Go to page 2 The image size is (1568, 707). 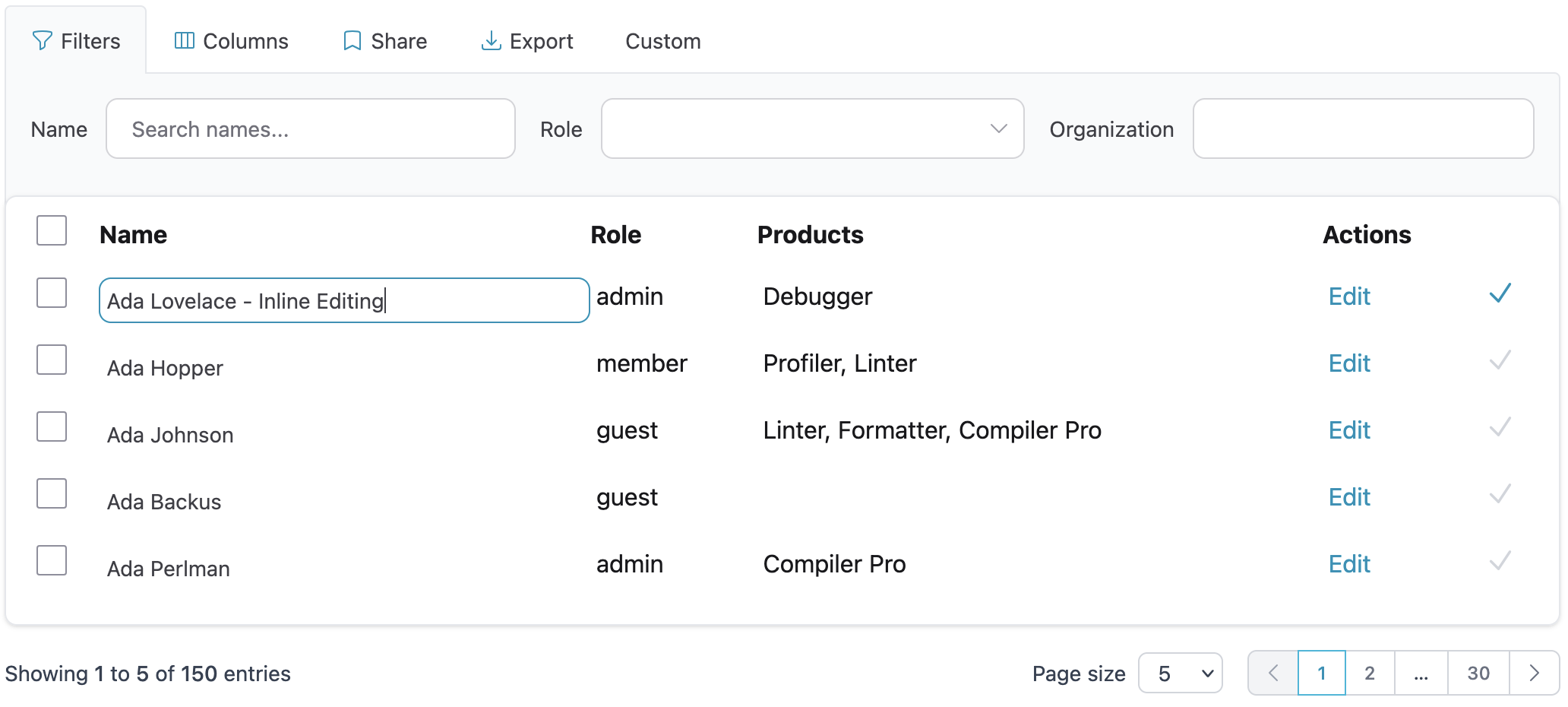pos(1370,673)
